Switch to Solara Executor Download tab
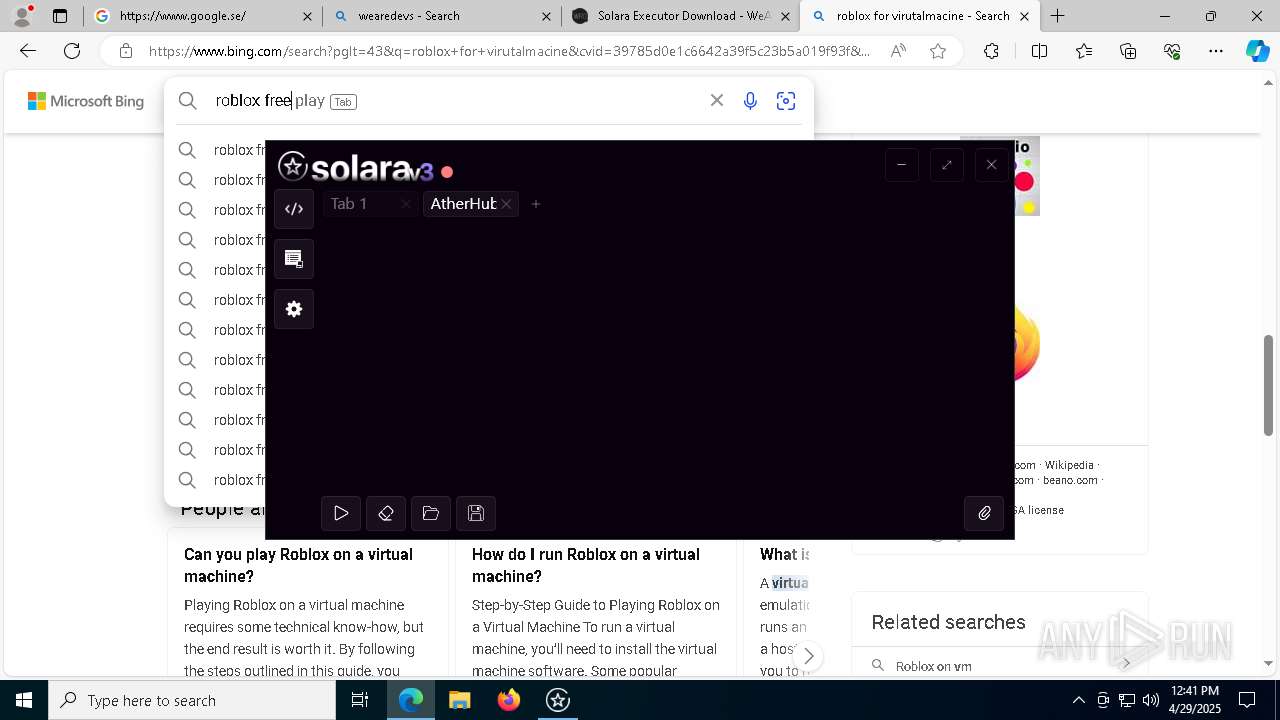Image resolution: width=1280 pixels, height=720 pixels. pyautogui.click(x=681, y=16)
